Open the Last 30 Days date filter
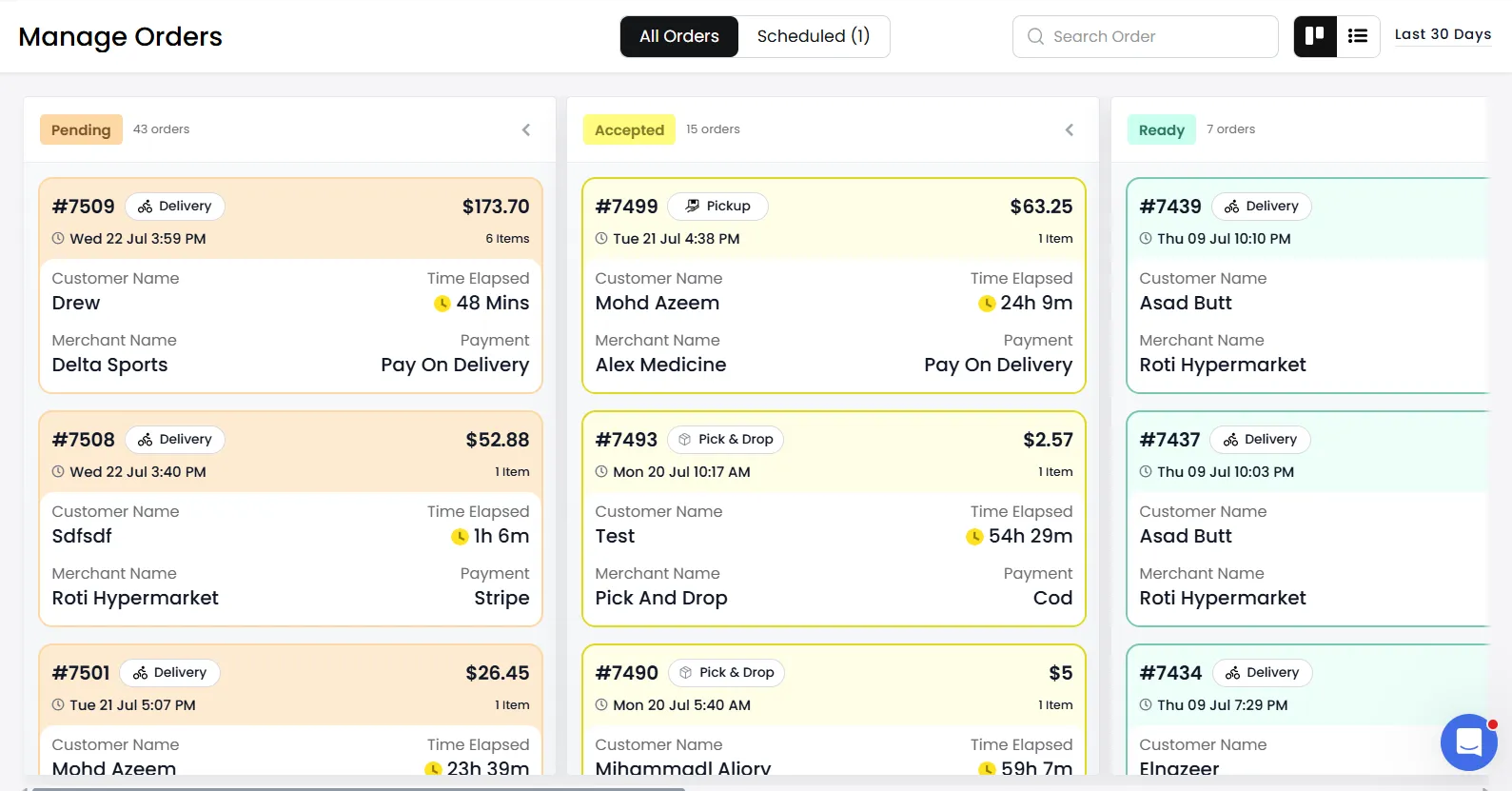The height and width of the screenshot is (791, 1512). pos(1443,34)
